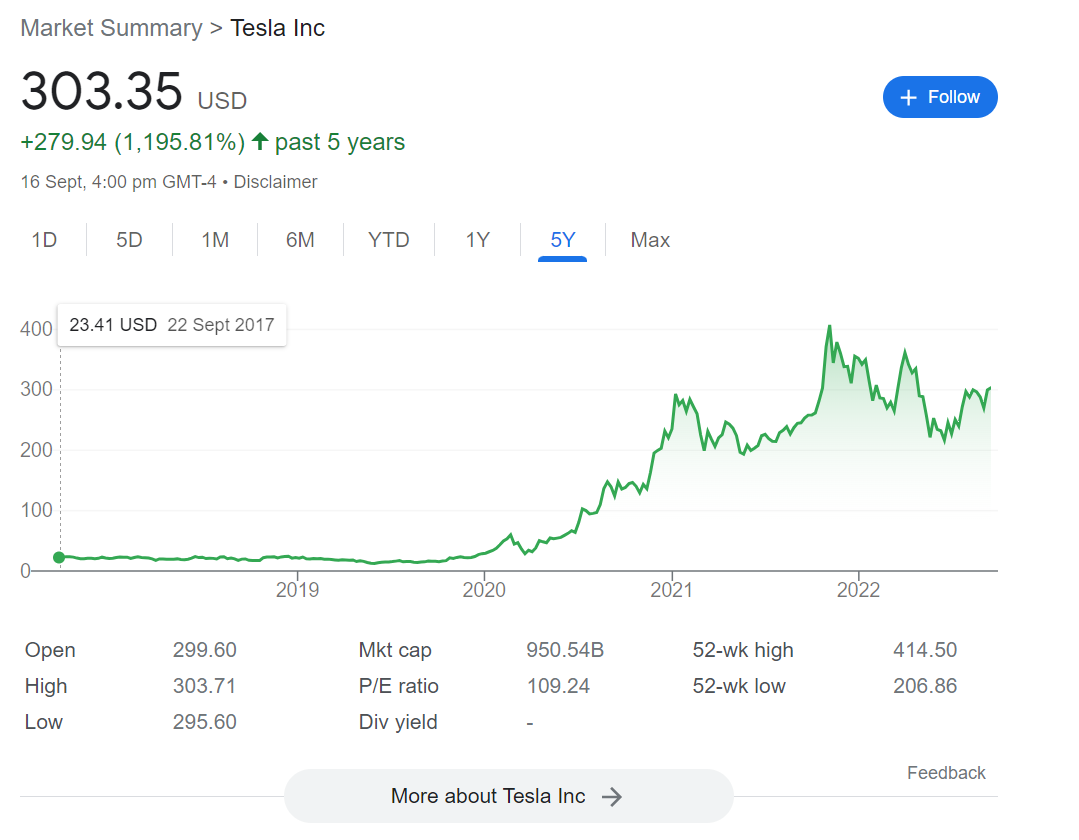Open the Market Summary breadcrumb link
Viewport: 1079px width, 840px height.
[111, 28]
